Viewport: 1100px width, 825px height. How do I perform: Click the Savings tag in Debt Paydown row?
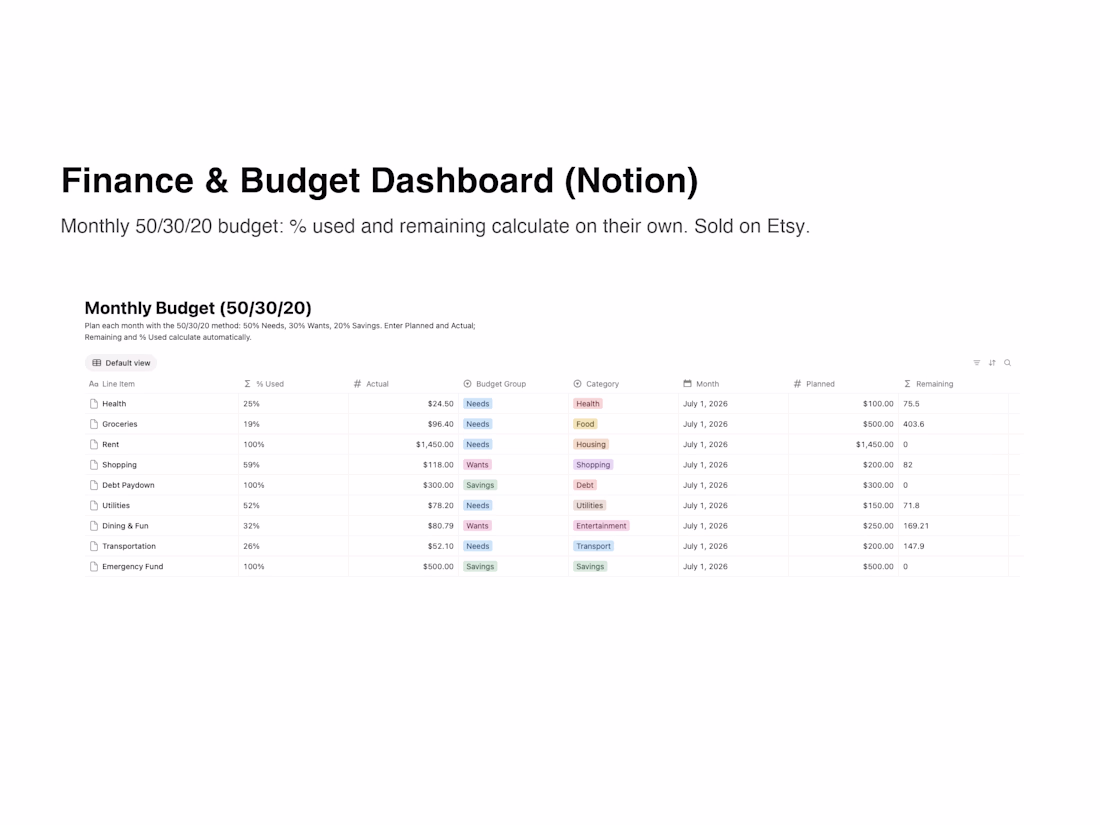481,485
